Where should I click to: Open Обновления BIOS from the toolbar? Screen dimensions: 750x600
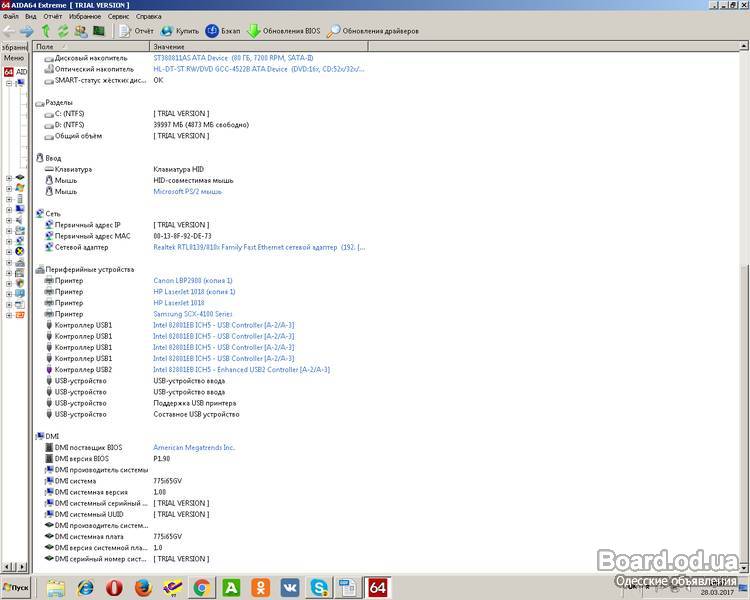pos(283,31)
